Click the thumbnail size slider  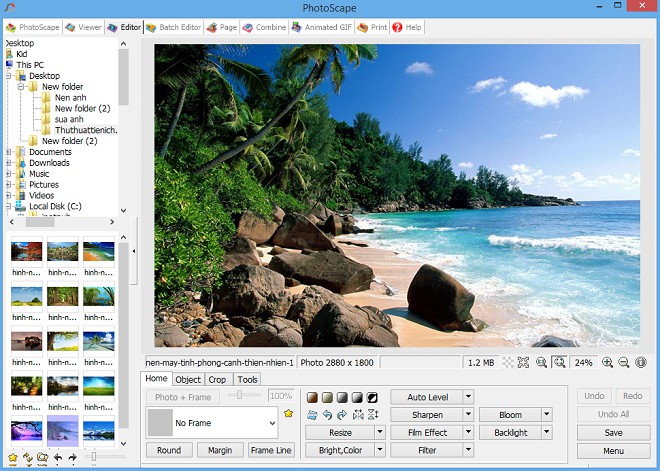coord(94,457)
